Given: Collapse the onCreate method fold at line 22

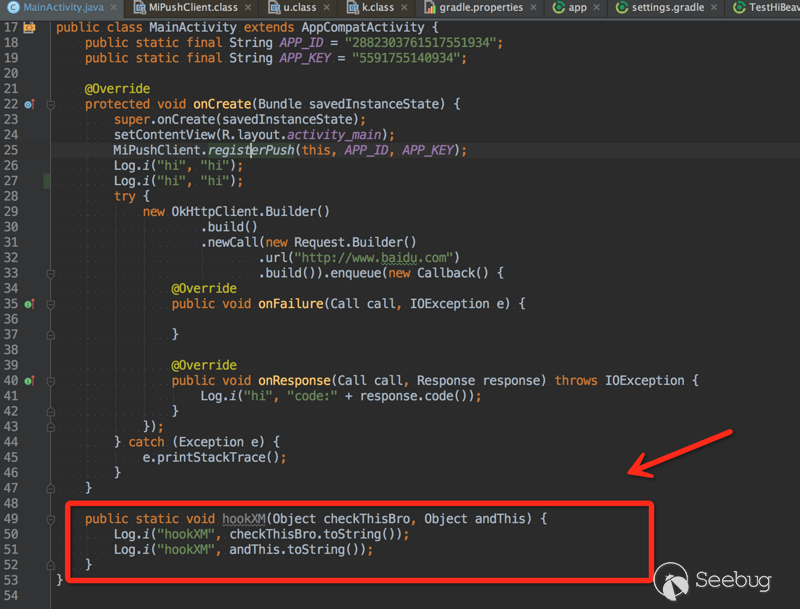Looking at the screenshot, I should click(51, 105).
